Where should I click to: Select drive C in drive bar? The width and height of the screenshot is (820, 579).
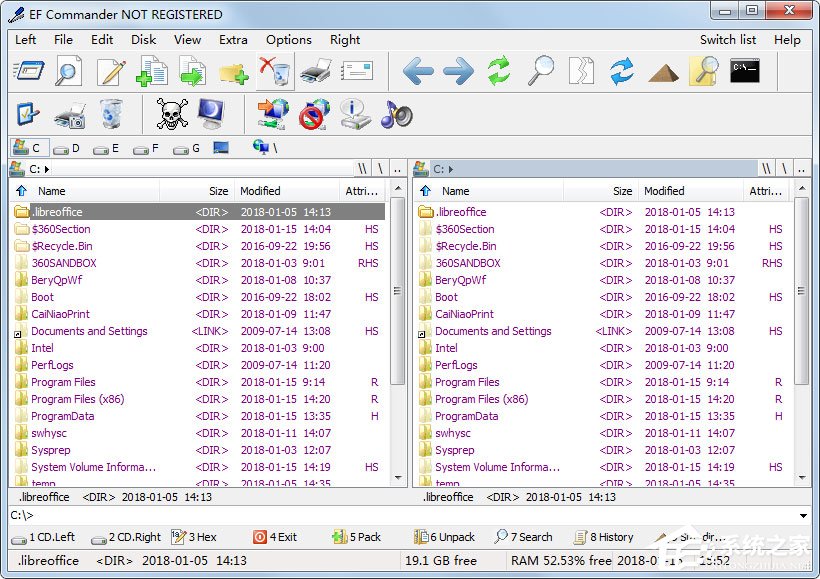click(x=29, y=148)
